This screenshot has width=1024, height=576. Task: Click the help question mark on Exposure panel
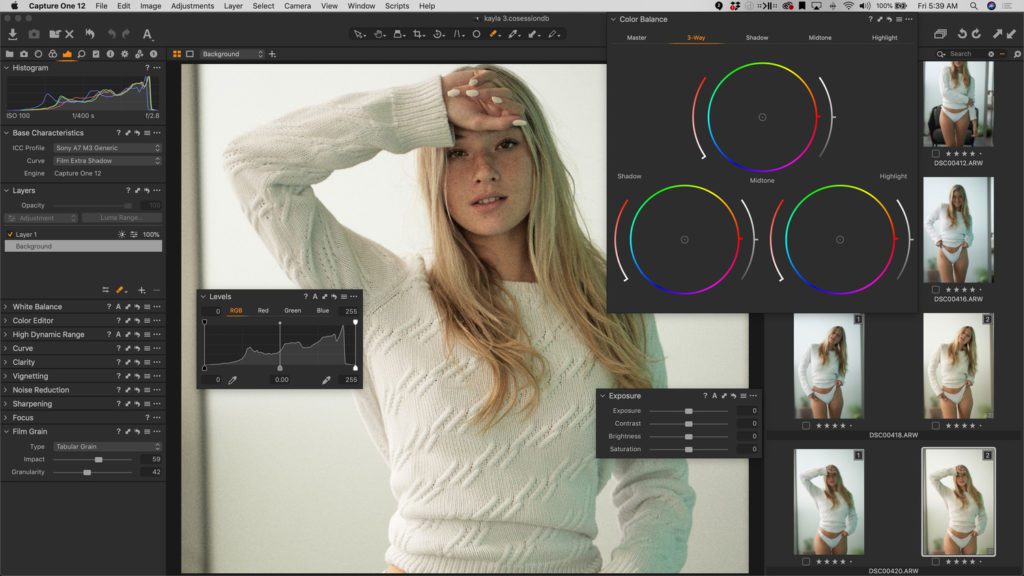coord(705,396)
